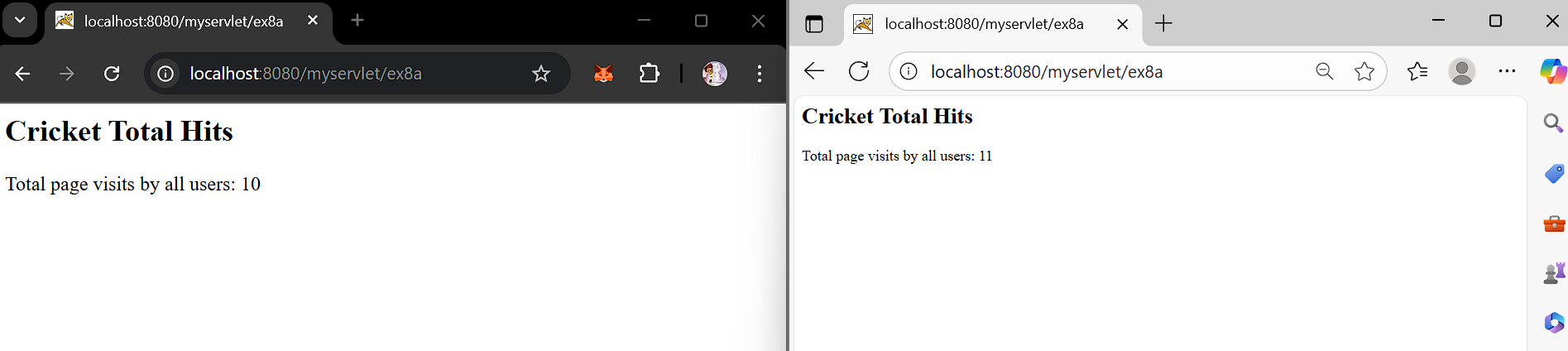Open the Edge favorites list
This screenshot has width=1568, height=351.
(1417, 72)
